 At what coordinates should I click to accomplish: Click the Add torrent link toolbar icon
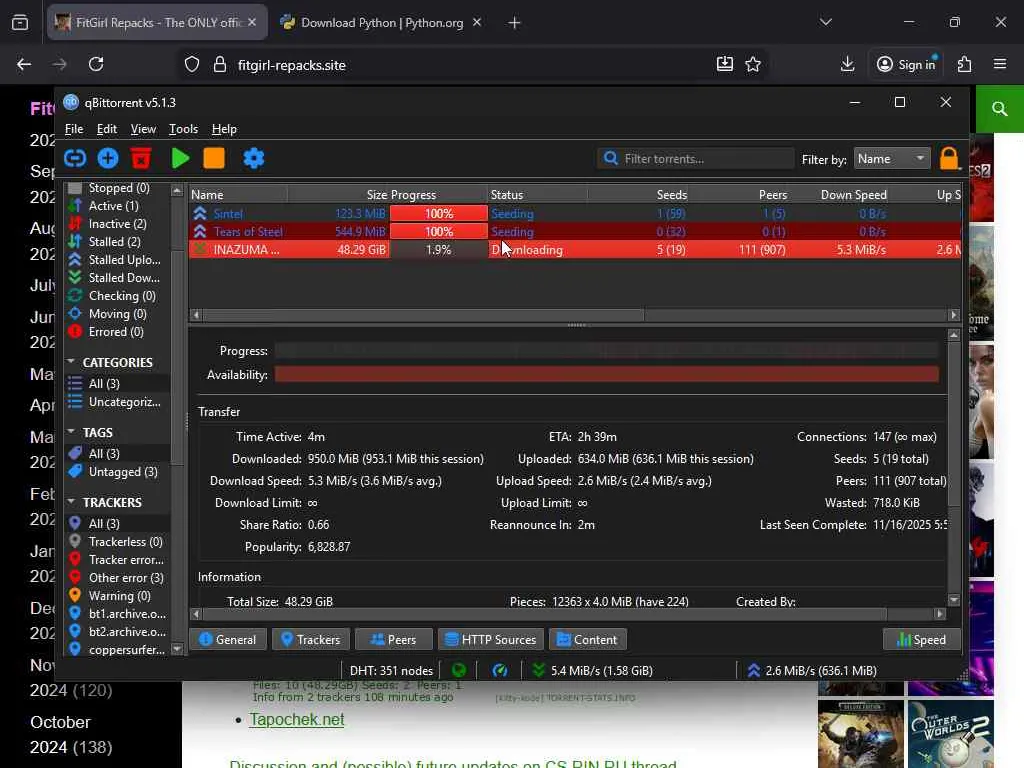pos(75,158)
